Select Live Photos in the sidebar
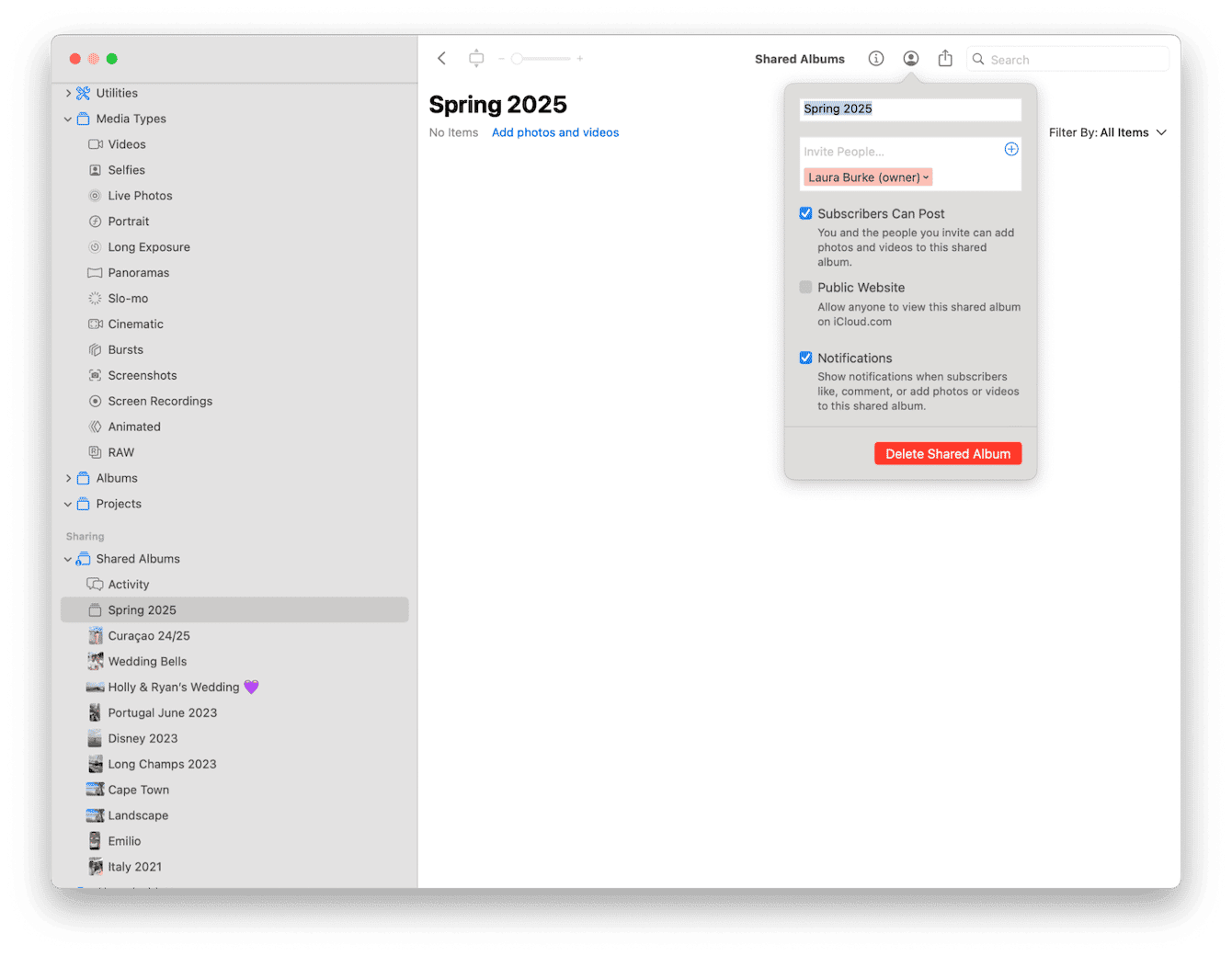The image size is (1232, 956). pyautogui.click(x=140, y=196)
